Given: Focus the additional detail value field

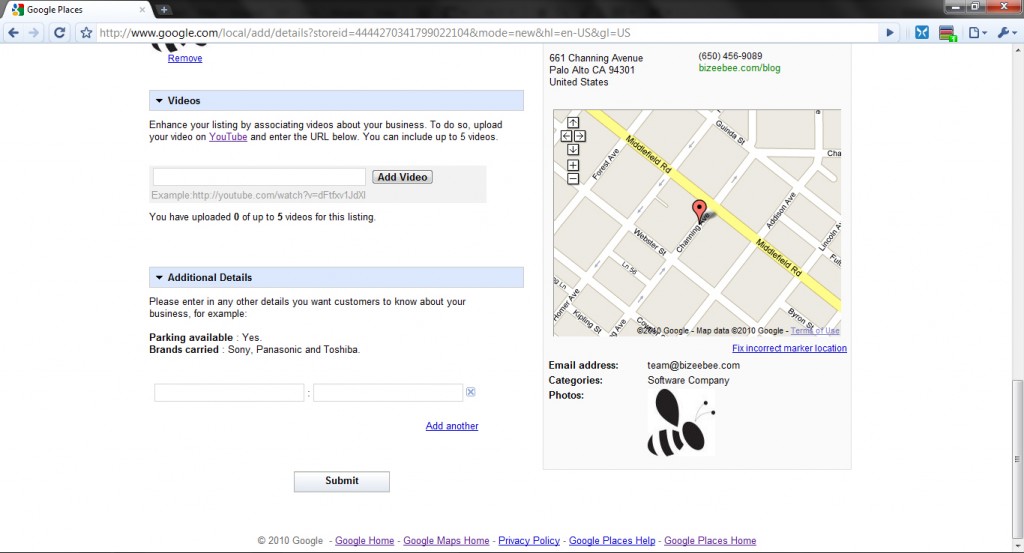Looking at the screenshot, I should pyautogui.click(x=388, y=392).
